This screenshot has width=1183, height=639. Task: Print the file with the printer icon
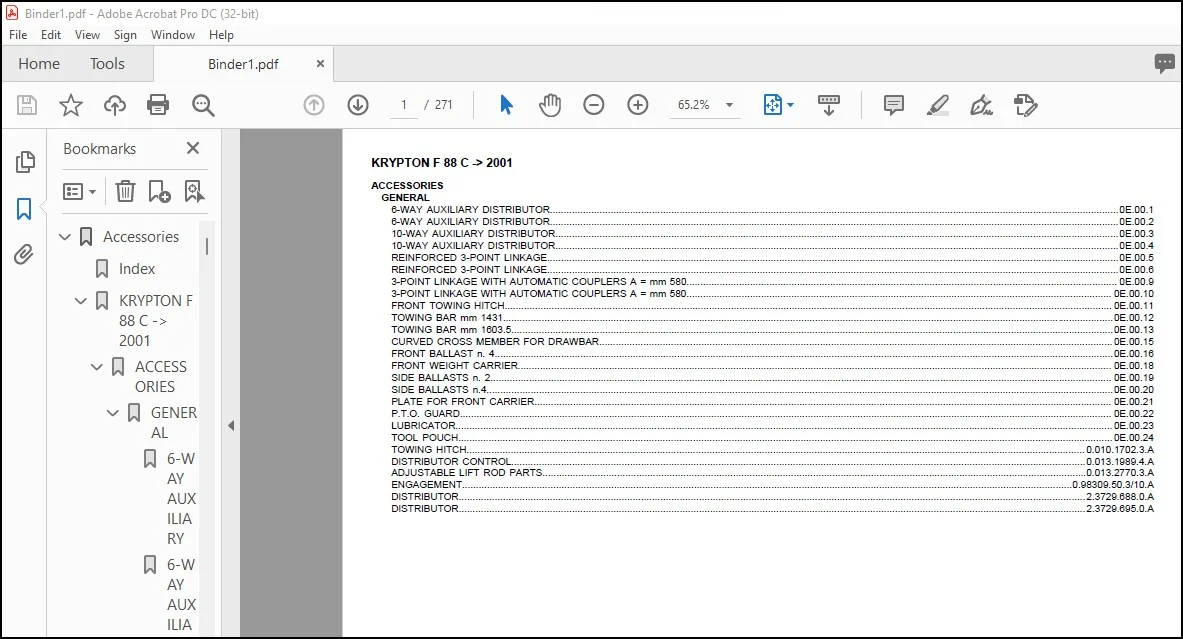[158, 105]
